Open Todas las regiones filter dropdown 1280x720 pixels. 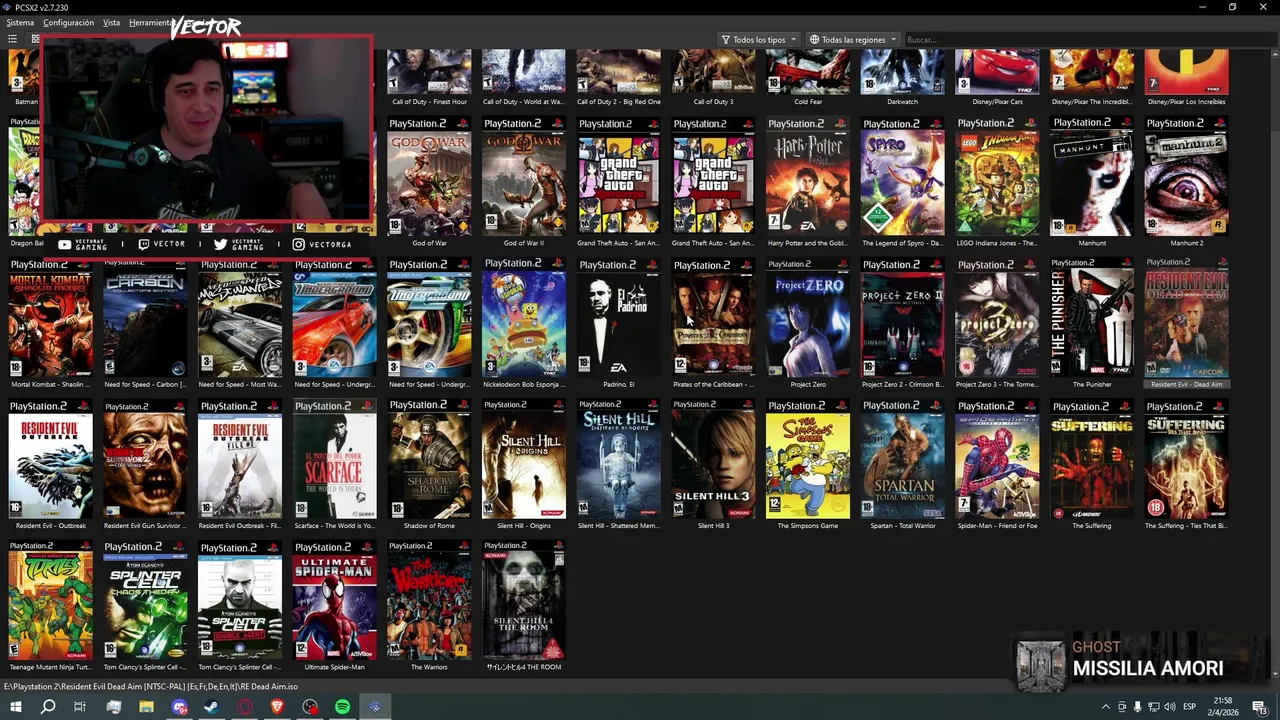coord(853,40)
